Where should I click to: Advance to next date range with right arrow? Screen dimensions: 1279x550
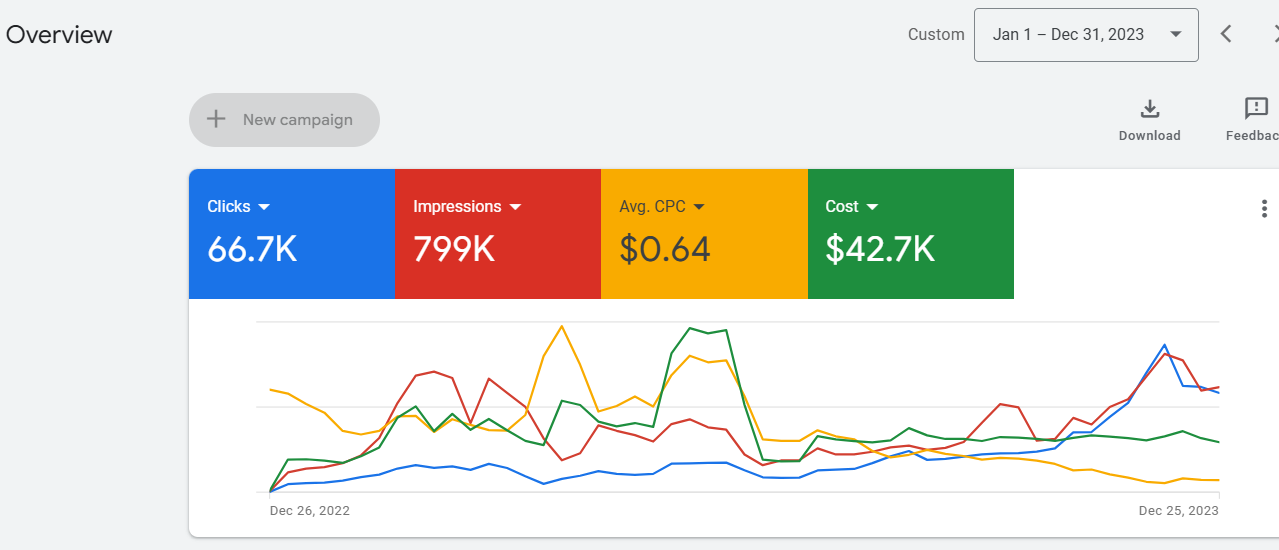[x=1274, y=34]
